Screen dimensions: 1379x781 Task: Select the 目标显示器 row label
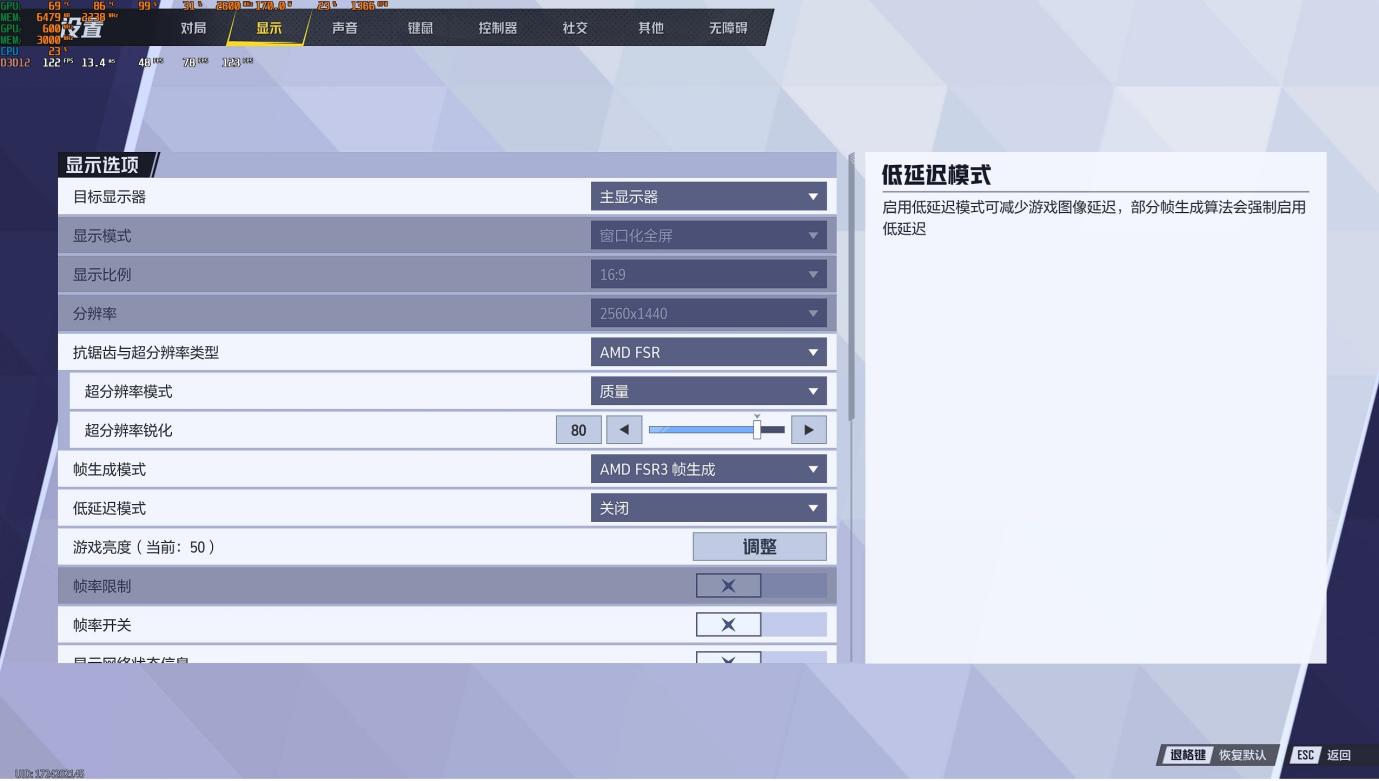click(x=110, y=197)
